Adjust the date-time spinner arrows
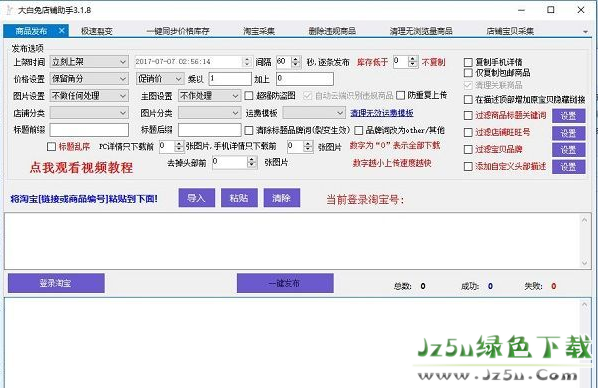Image resolution: width=598 pixels, height=388 pixels. click(x=247, y=62)
